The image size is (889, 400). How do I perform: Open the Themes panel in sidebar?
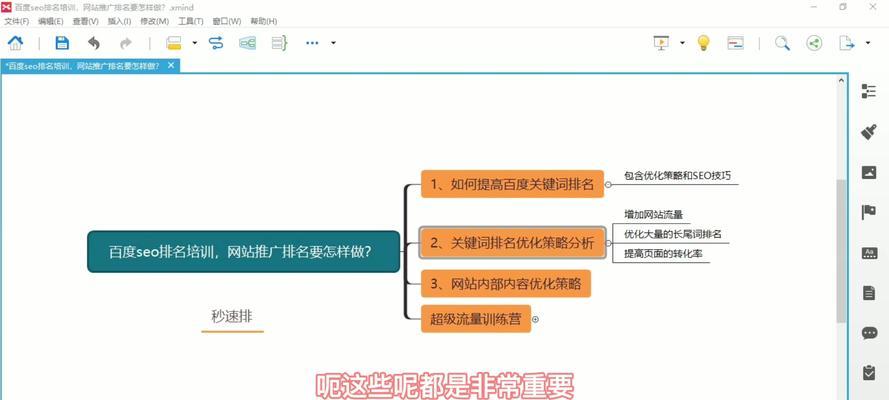click(x=869, y=253)
